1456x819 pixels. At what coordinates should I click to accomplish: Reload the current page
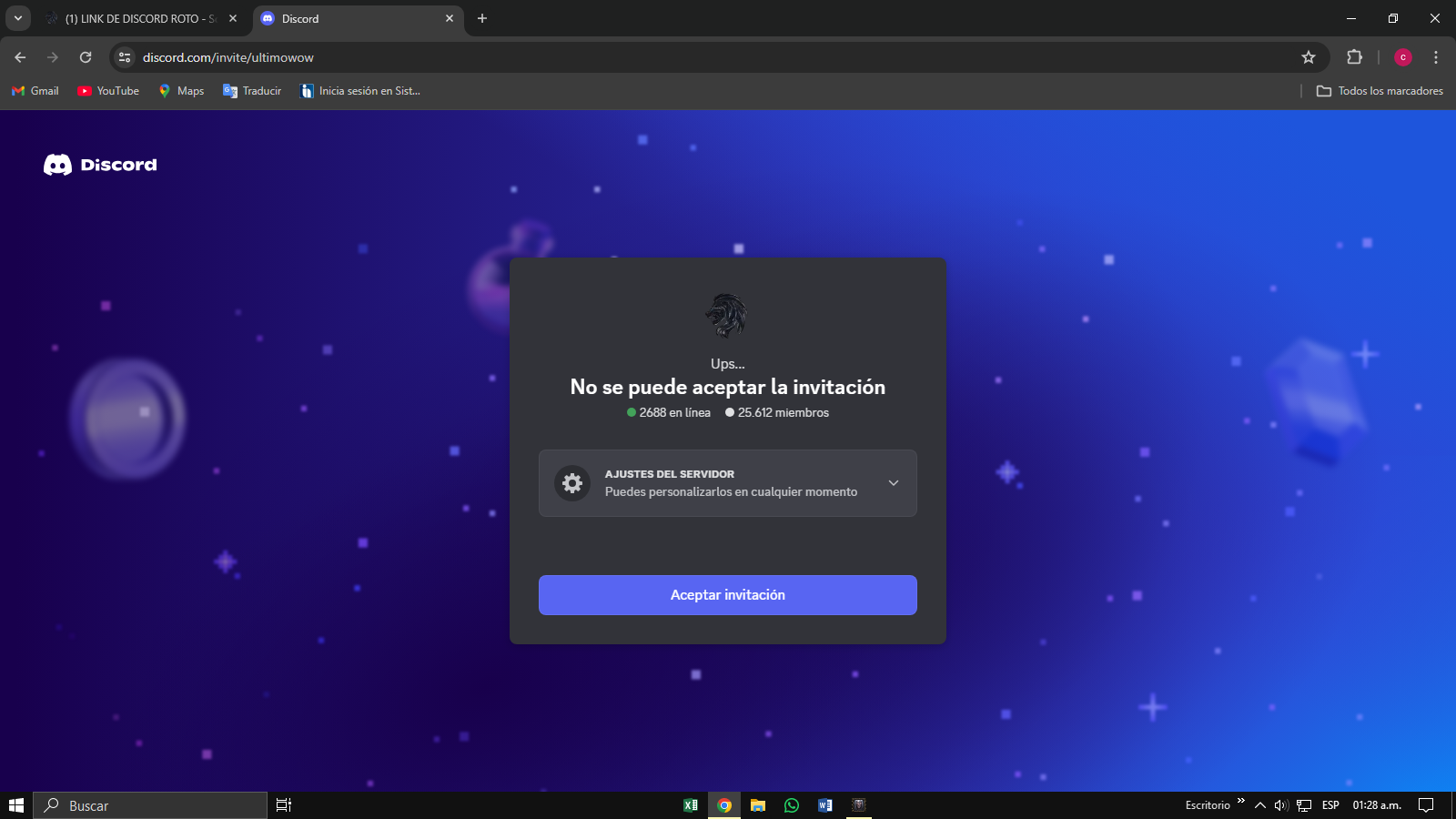point(86,57)
